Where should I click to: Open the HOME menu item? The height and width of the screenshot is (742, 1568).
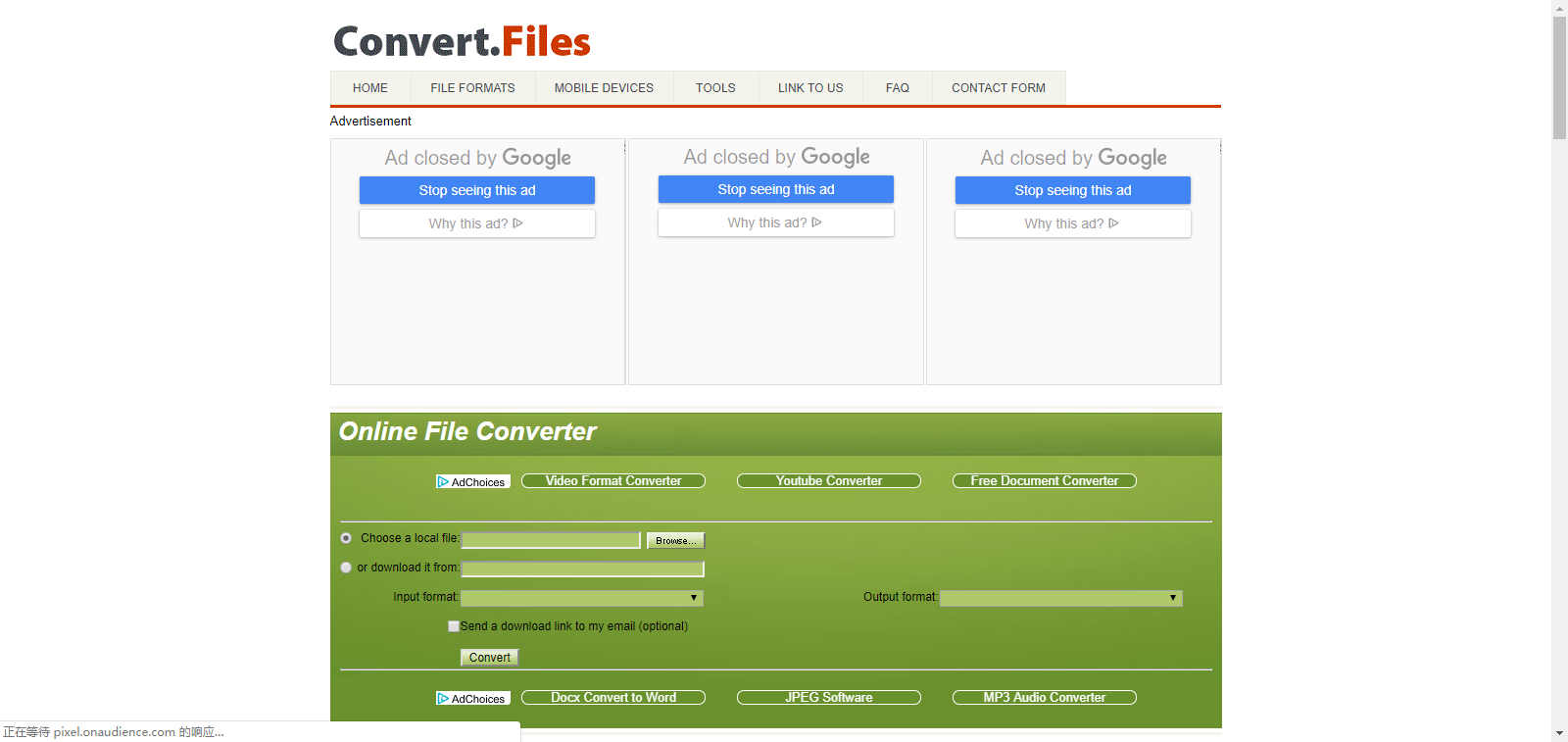click(369, 88)
